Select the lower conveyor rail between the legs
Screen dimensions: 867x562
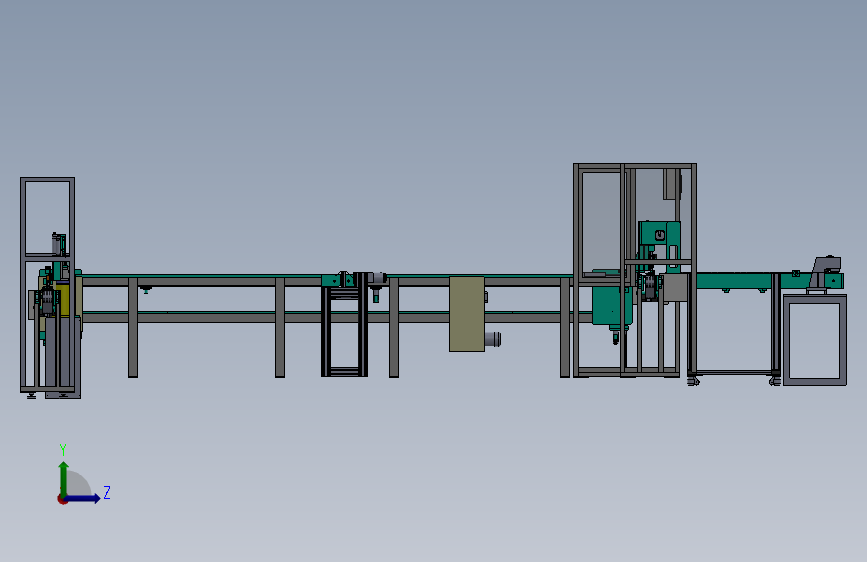[337, 317]
